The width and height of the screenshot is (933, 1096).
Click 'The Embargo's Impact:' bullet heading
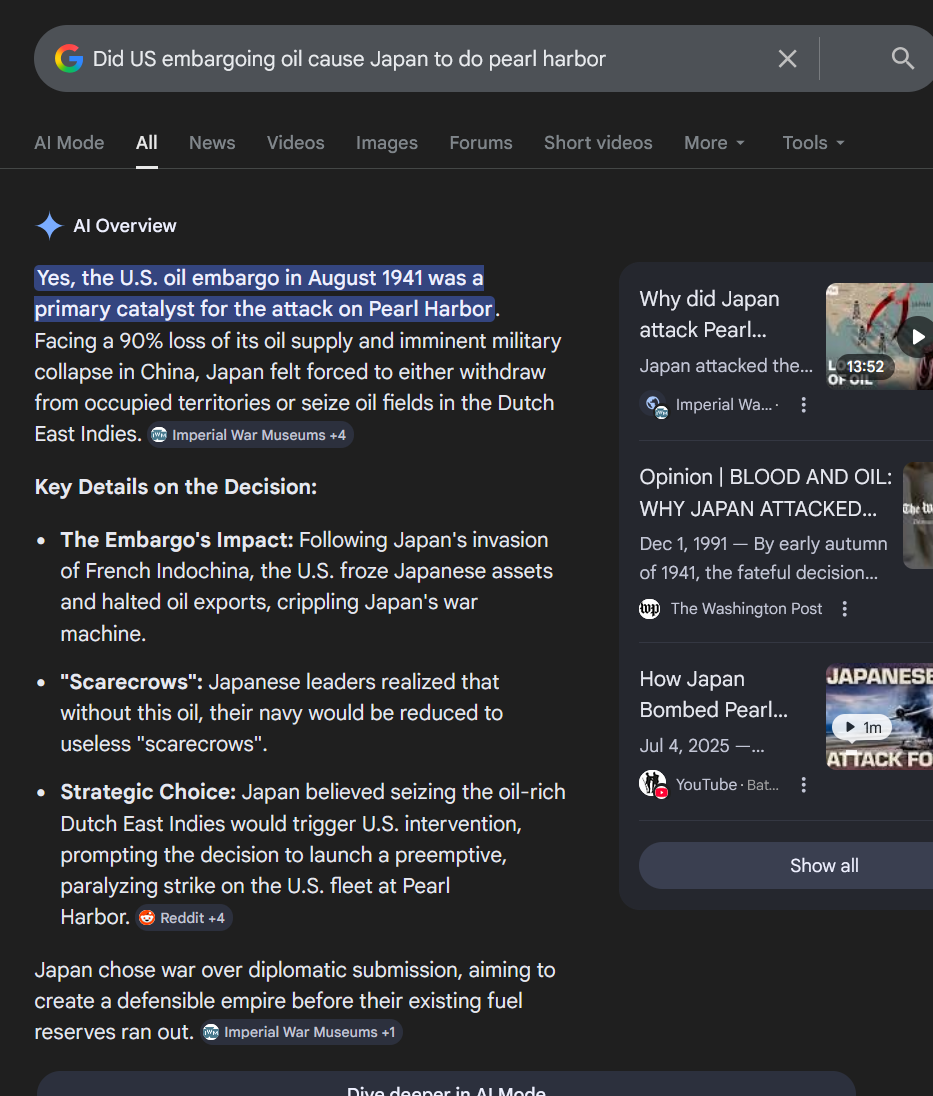click(177, 540)
